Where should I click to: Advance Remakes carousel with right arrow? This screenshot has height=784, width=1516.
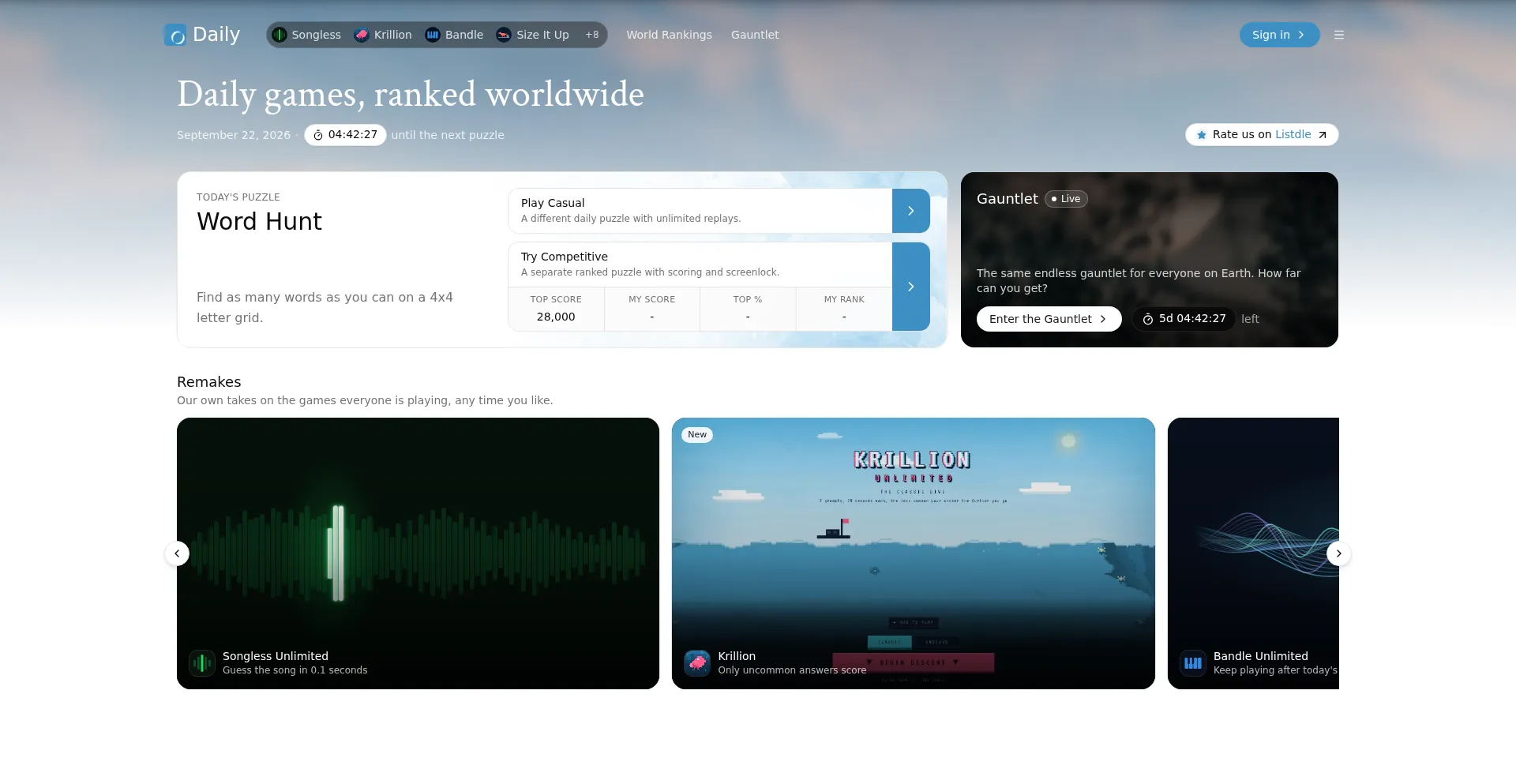[x=1338, y=553]
